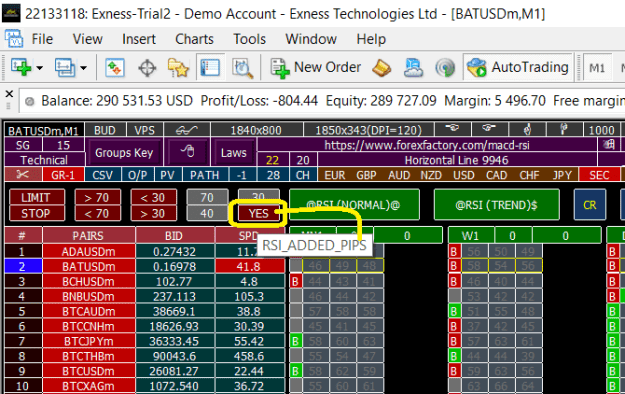Expand the Profiles dropdown arrow
625x394 pixels.
click(x=83, y=68)
